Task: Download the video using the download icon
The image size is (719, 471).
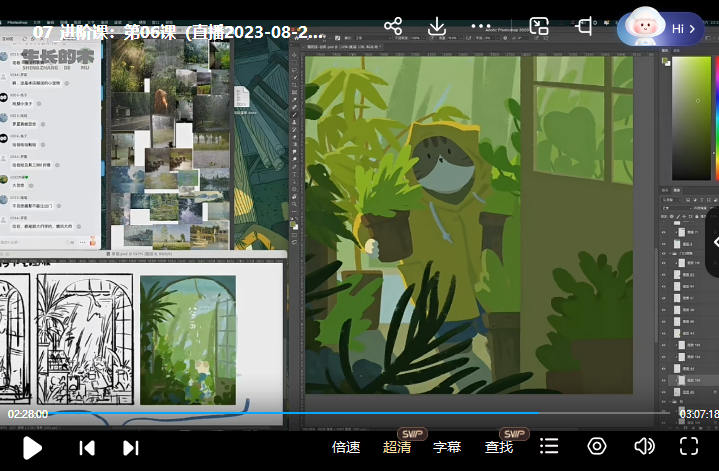Action: click(x=437, y=27)
